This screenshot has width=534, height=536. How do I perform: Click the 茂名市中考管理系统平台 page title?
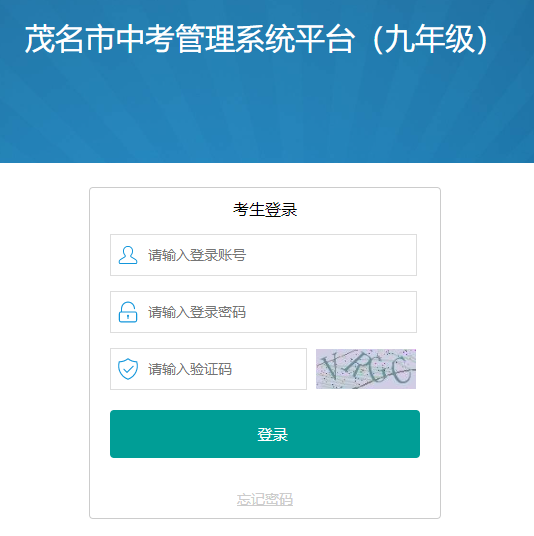[190, 39]
